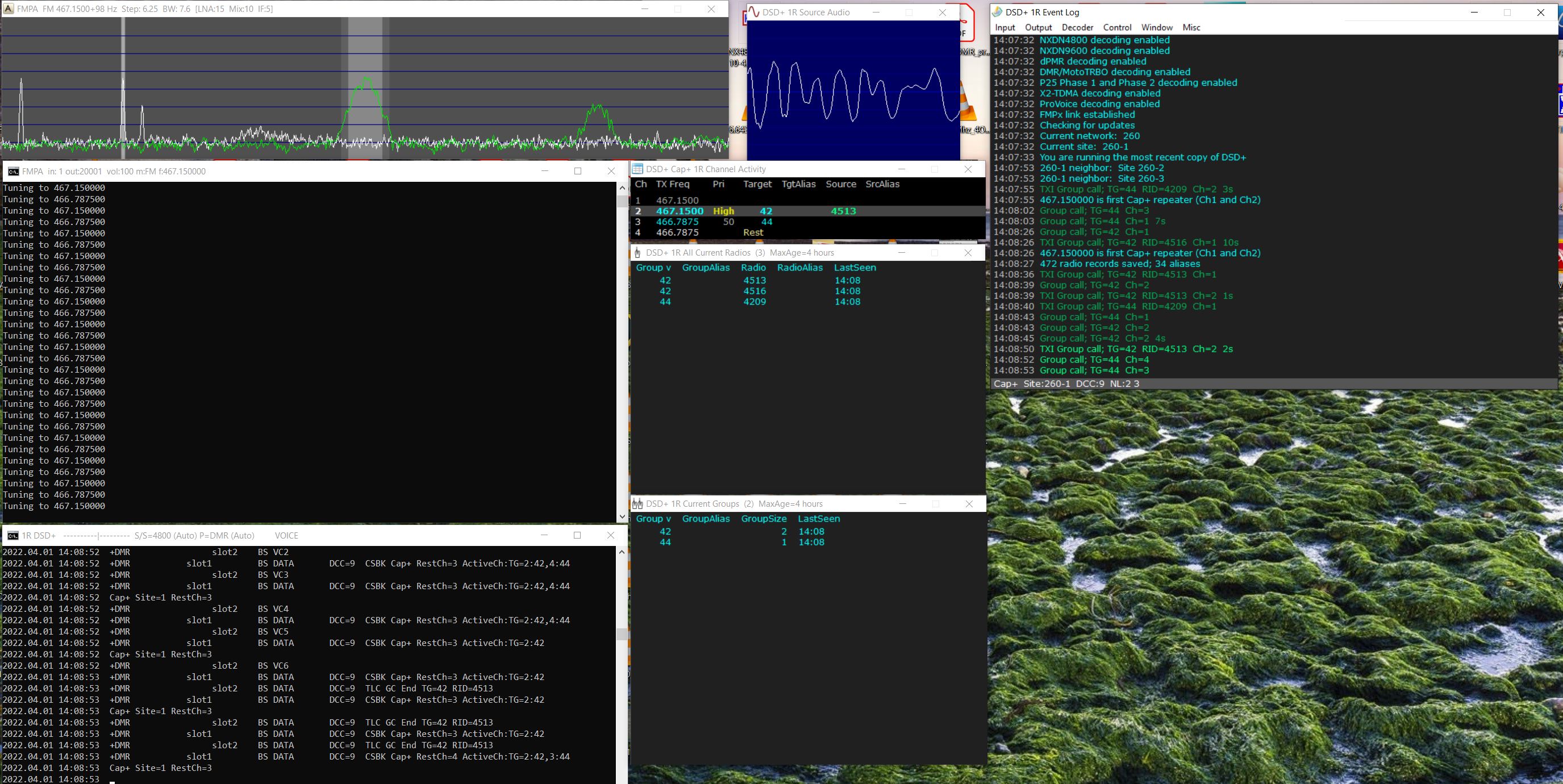Click the 1R DSD+ console window icon
Screen dimensions: 1563x784
(12, 535)
